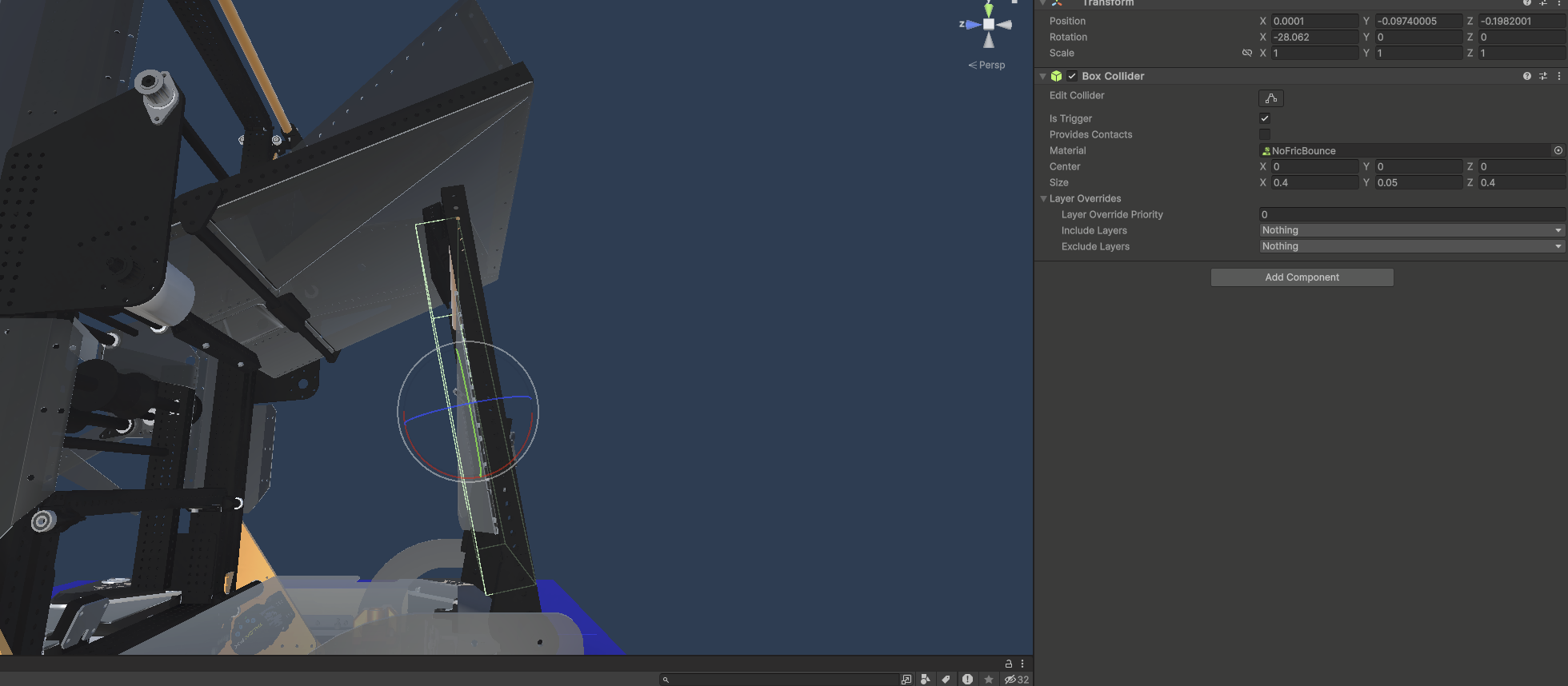This screenshot has height=686, width=1568.
Task: Click the Rotation Z field
Action: [x=1522, y=37]
